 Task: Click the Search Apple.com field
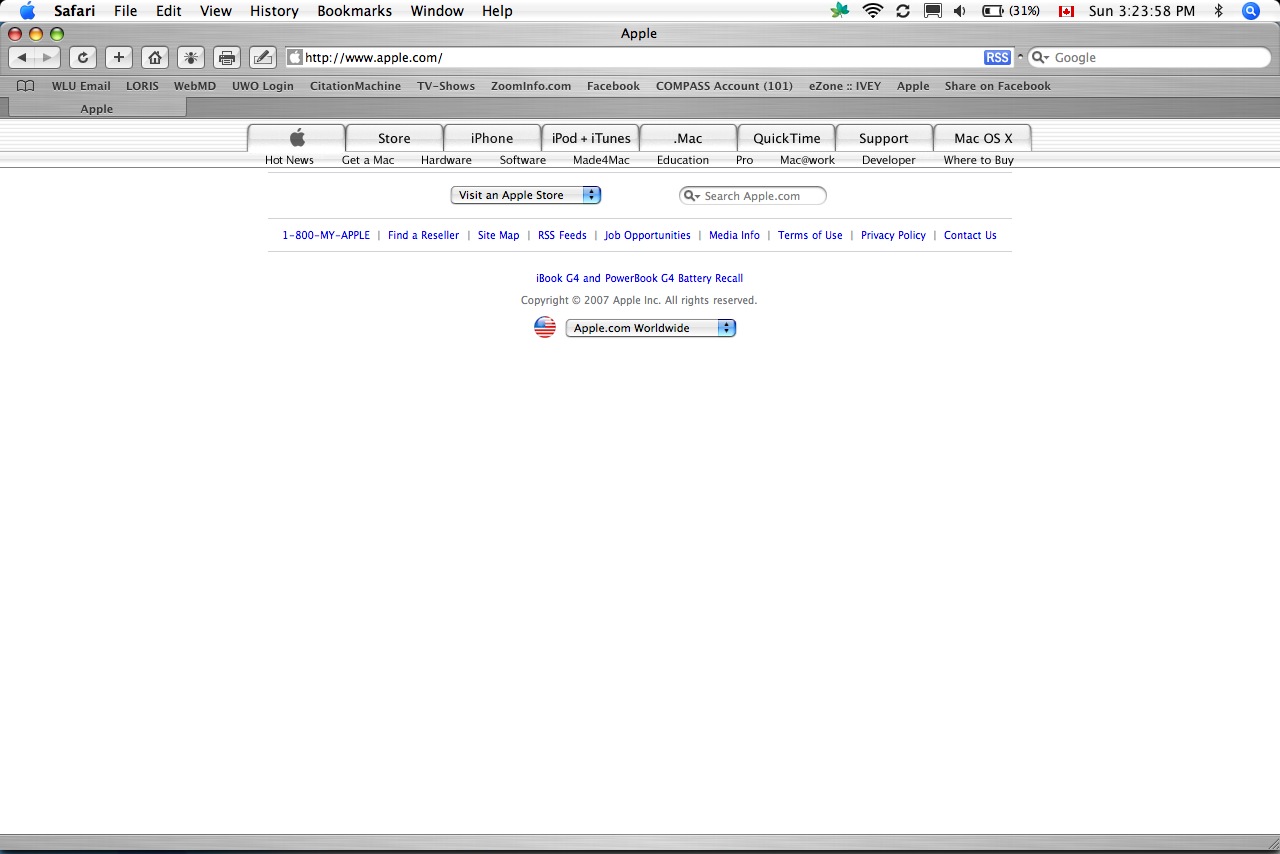[753, 196]
